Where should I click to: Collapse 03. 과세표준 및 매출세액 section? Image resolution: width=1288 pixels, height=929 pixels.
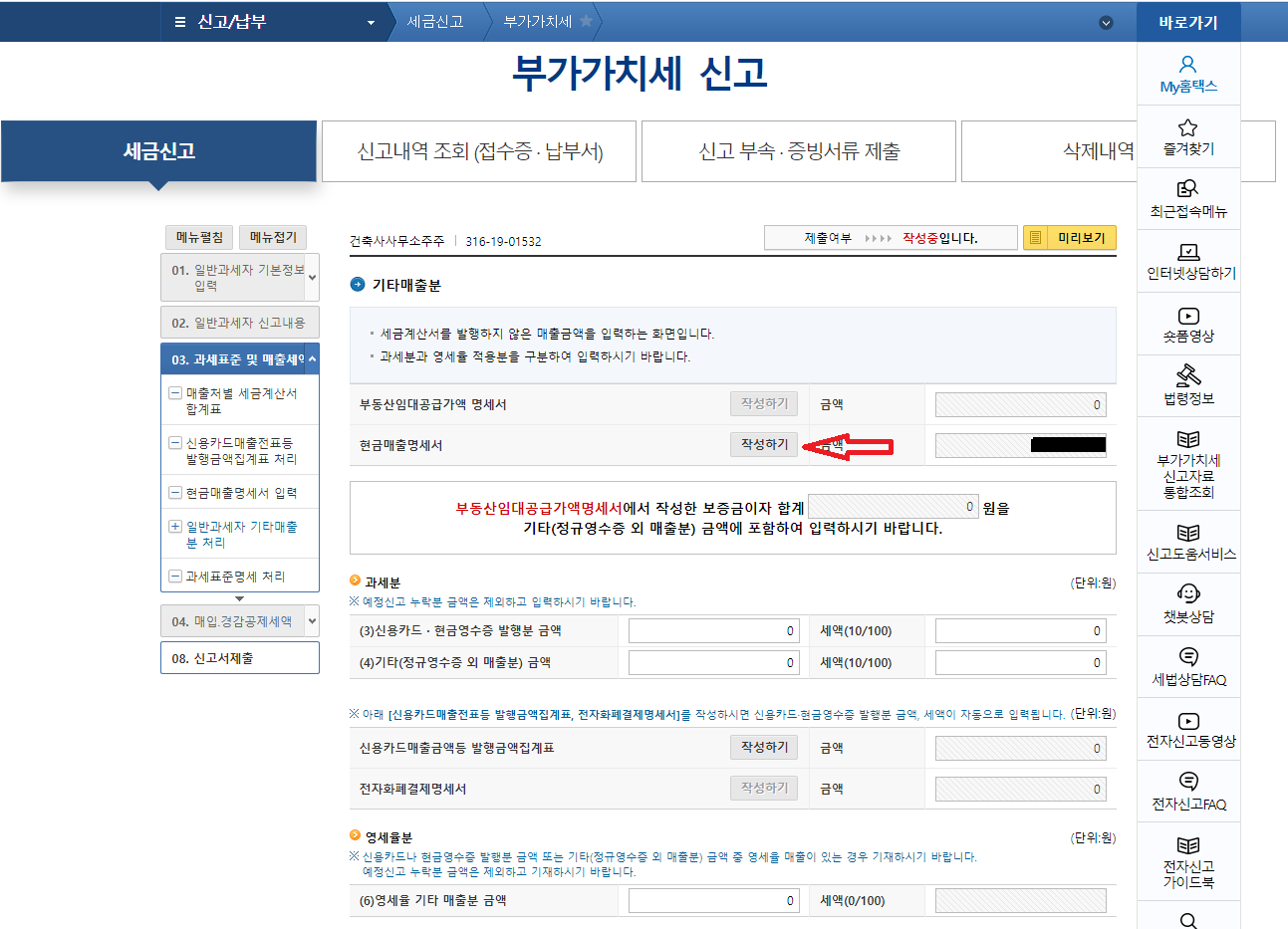pyautogui.click(x=312, y=359)
